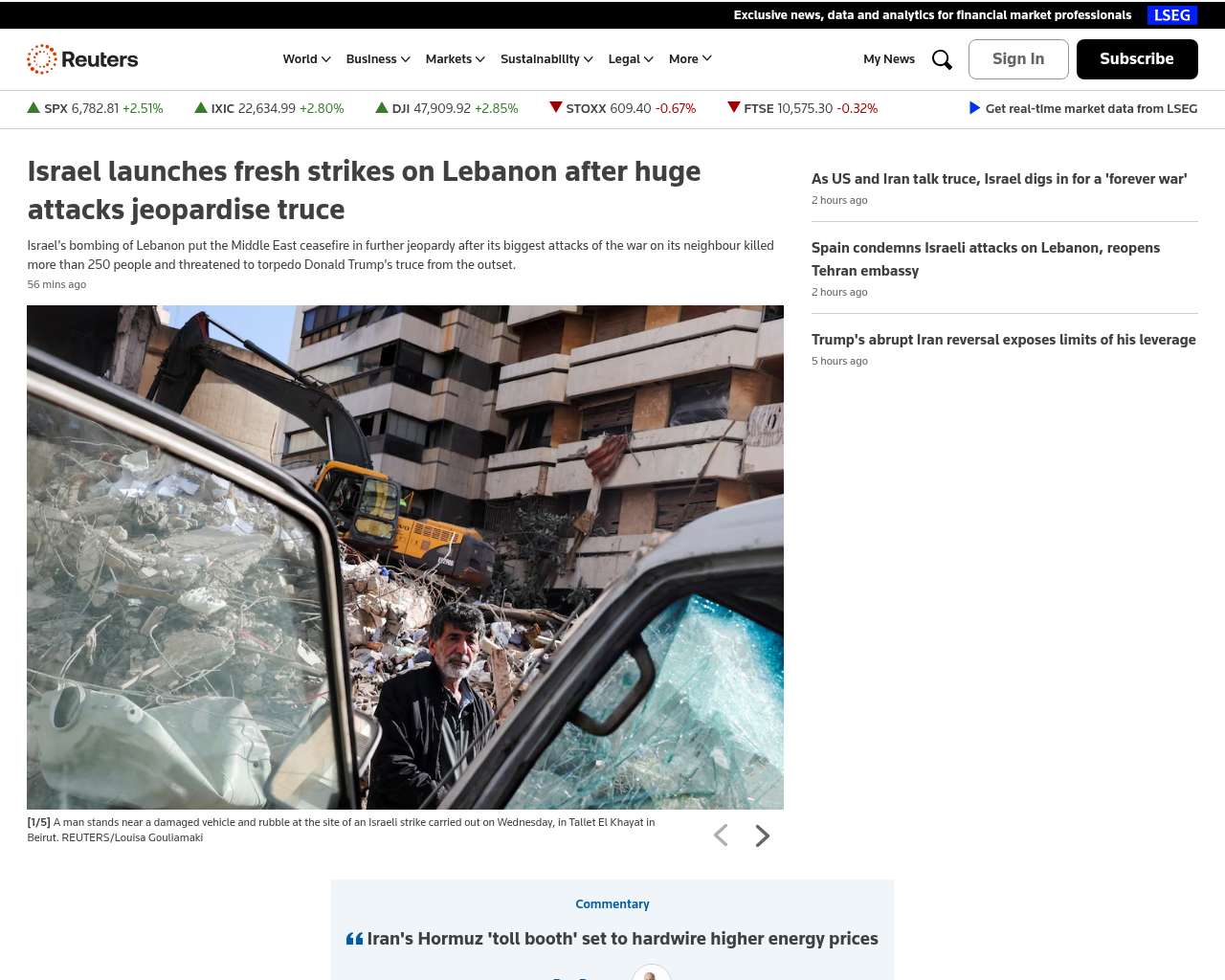The image size is (1225, 980).
Task: Click the blue play arrow beside LSEG data
Action: (974, 108)
